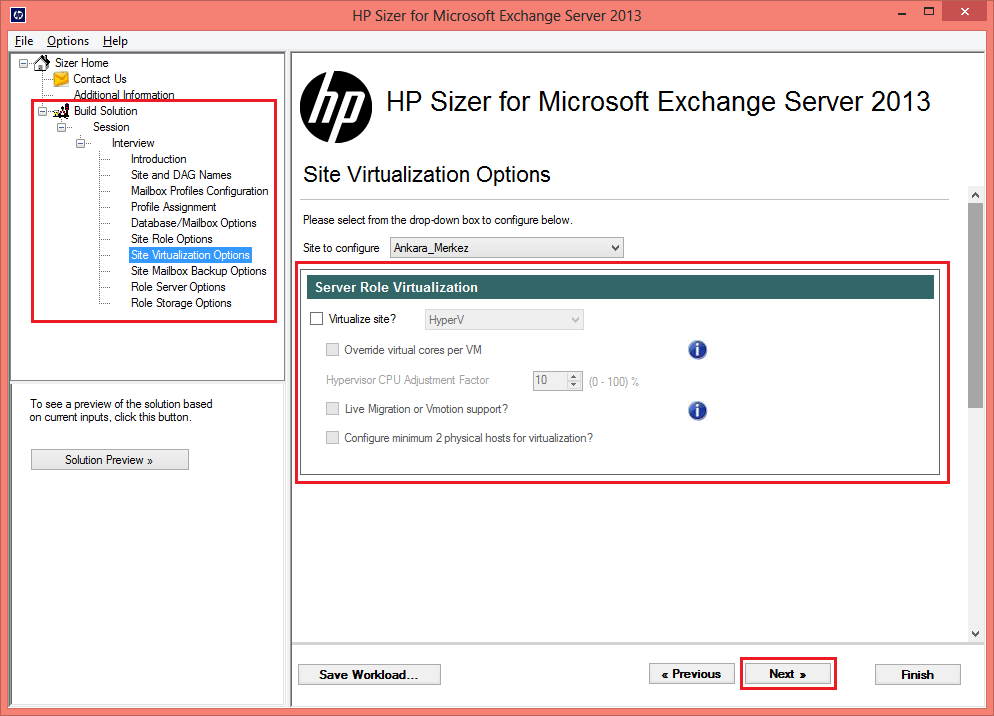Open the Options menu
This screenshot has width=994, height=716.
pos(68,41)
